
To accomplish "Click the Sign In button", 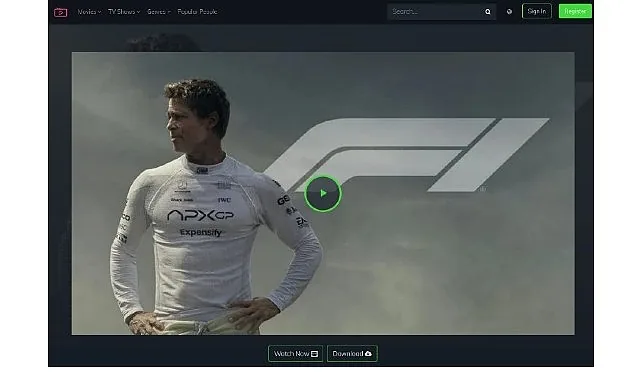I will point(536,11).
